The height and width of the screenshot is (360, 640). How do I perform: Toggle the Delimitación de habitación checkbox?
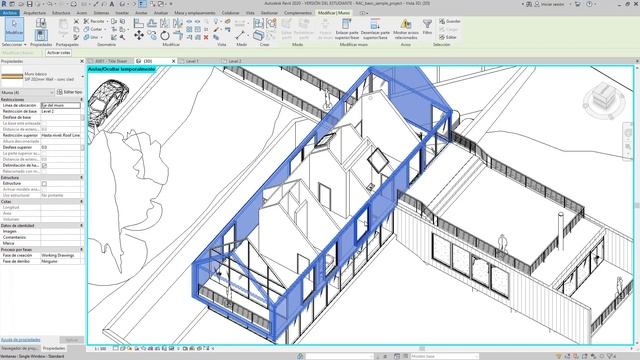coord(44,166)
